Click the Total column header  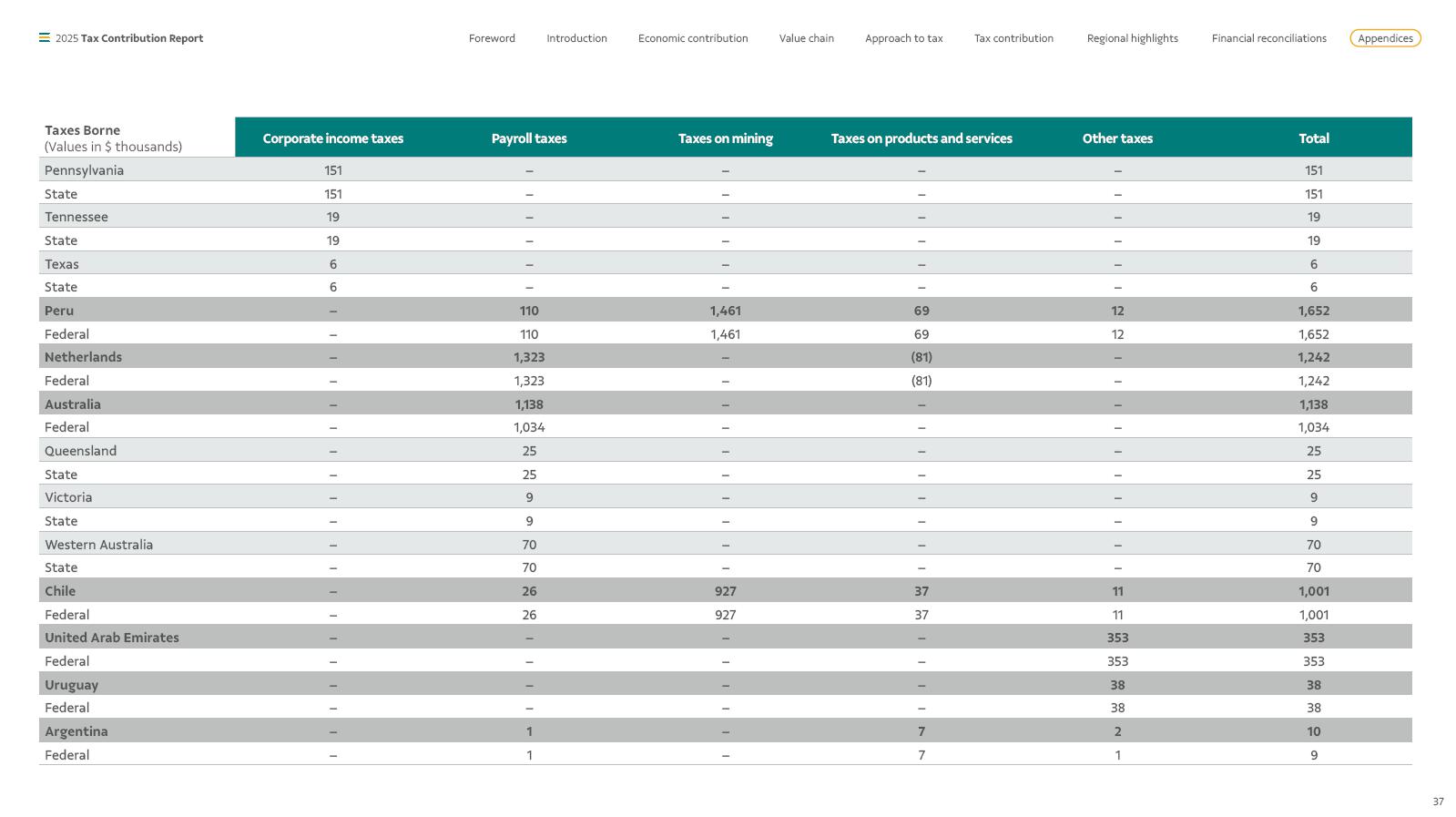[x=1313, y=138]
